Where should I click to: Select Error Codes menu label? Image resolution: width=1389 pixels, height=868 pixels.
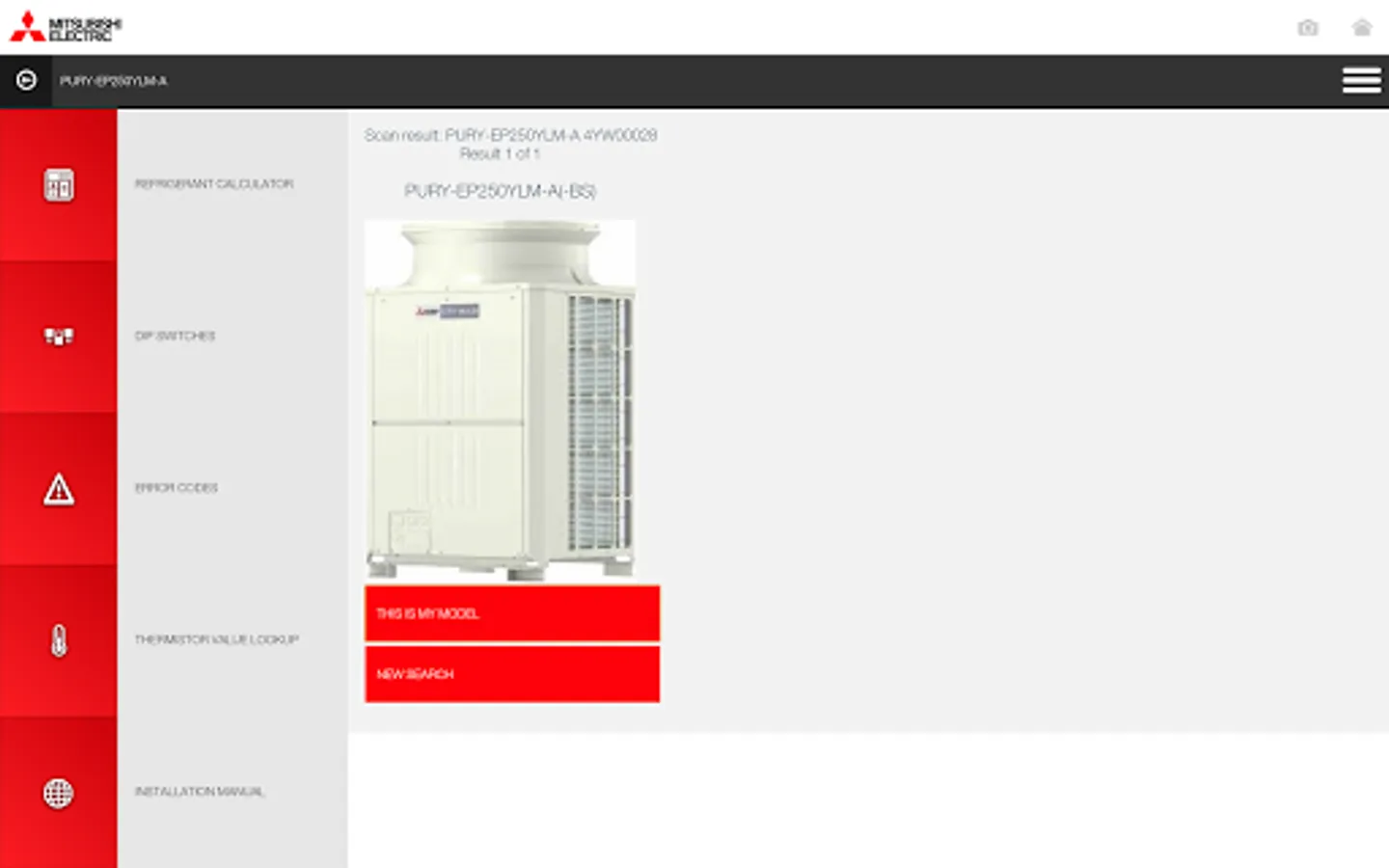[x=176, y=487]
